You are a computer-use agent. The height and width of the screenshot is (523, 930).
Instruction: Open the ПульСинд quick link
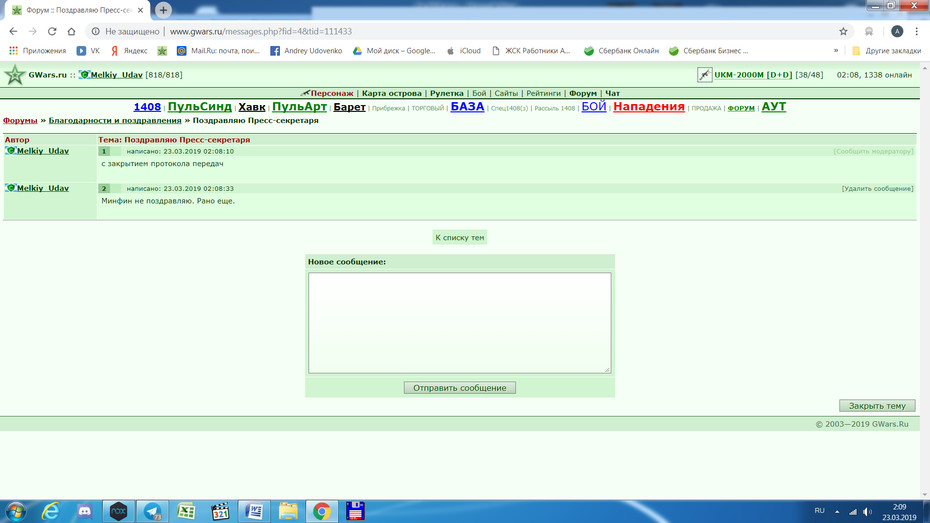[x=199, y=107]
